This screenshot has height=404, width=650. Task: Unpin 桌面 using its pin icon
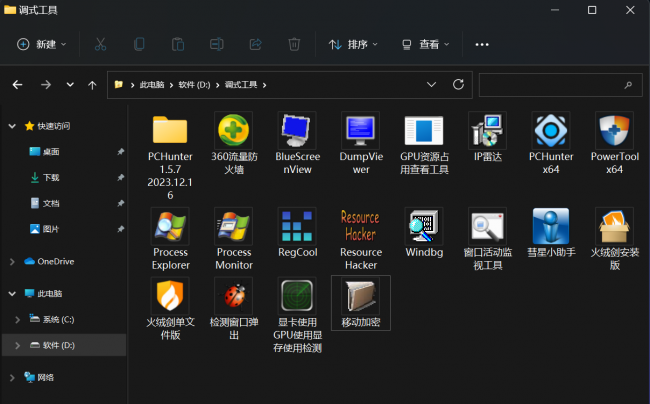tap(120, 152)
